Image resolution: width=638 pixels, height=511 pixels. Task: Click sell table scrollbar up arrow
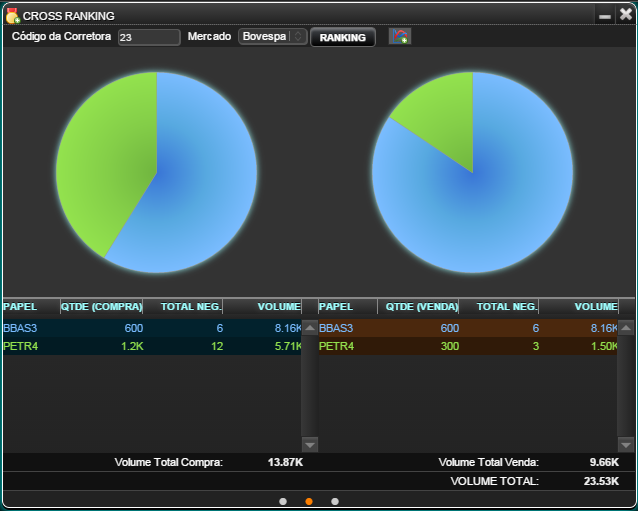(x=626, y=328)
